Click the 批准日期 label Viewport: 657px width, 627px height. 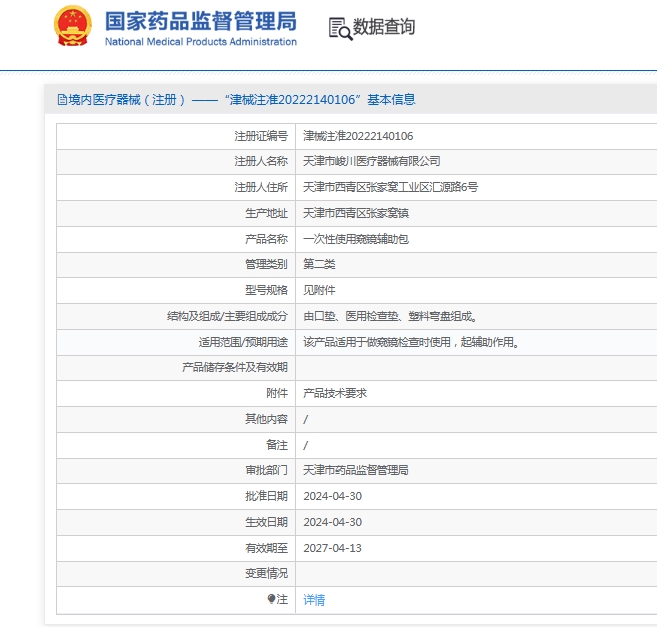pos(266,496)
